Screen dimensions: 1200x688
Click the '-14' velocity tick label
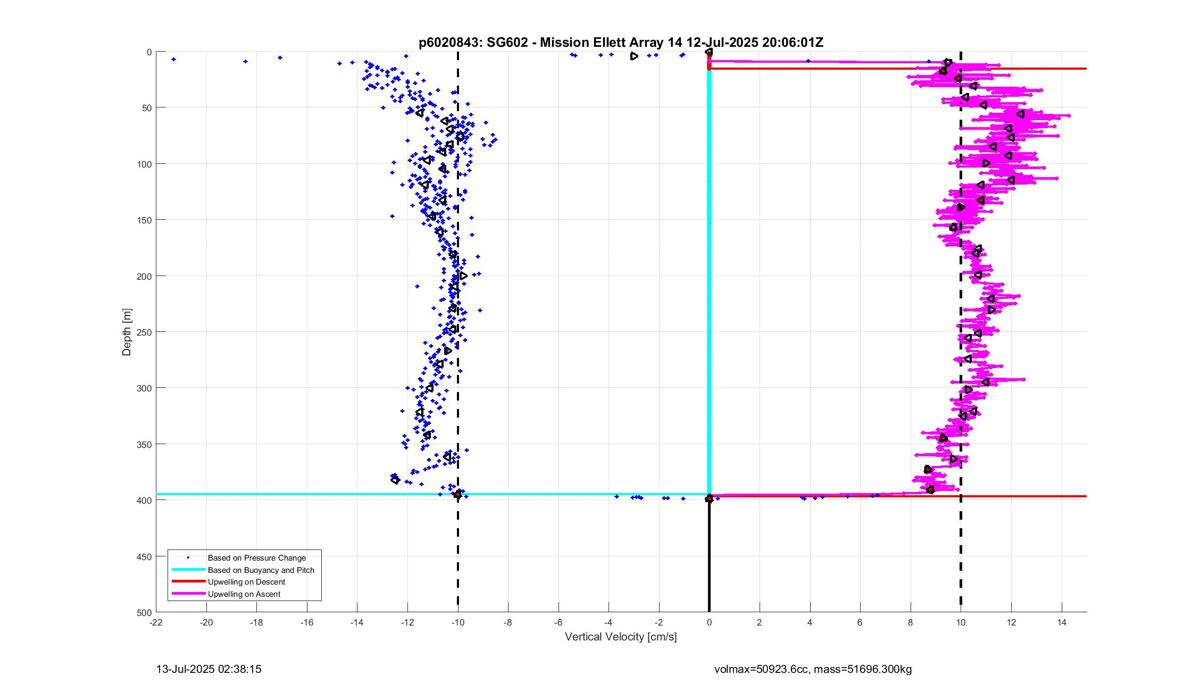click(x=357, y=622)
